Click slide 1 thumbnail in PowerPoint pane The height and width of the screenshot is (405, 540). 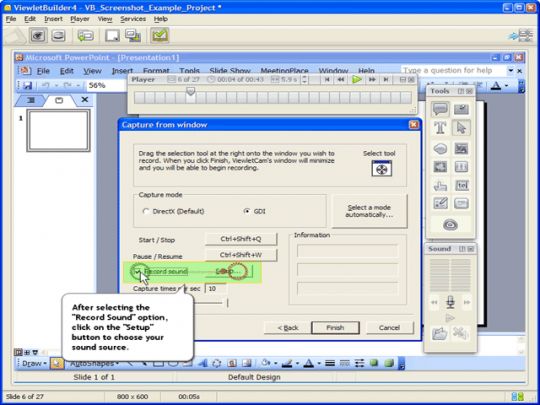(x=59, y=131)
